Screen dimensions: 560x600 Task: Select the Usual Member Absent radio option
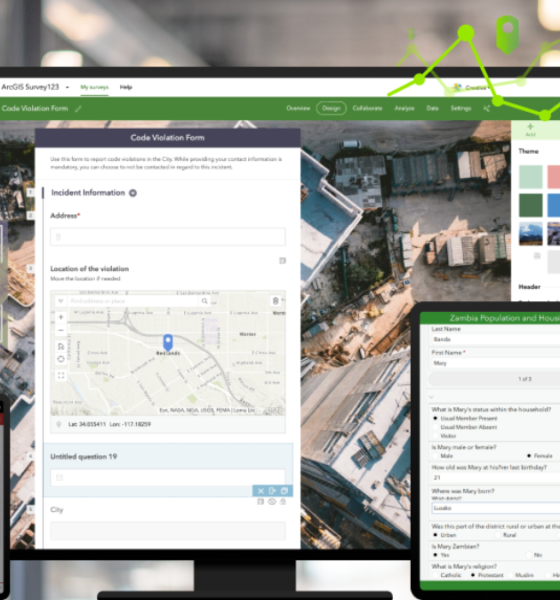click(x=435, y=427)
